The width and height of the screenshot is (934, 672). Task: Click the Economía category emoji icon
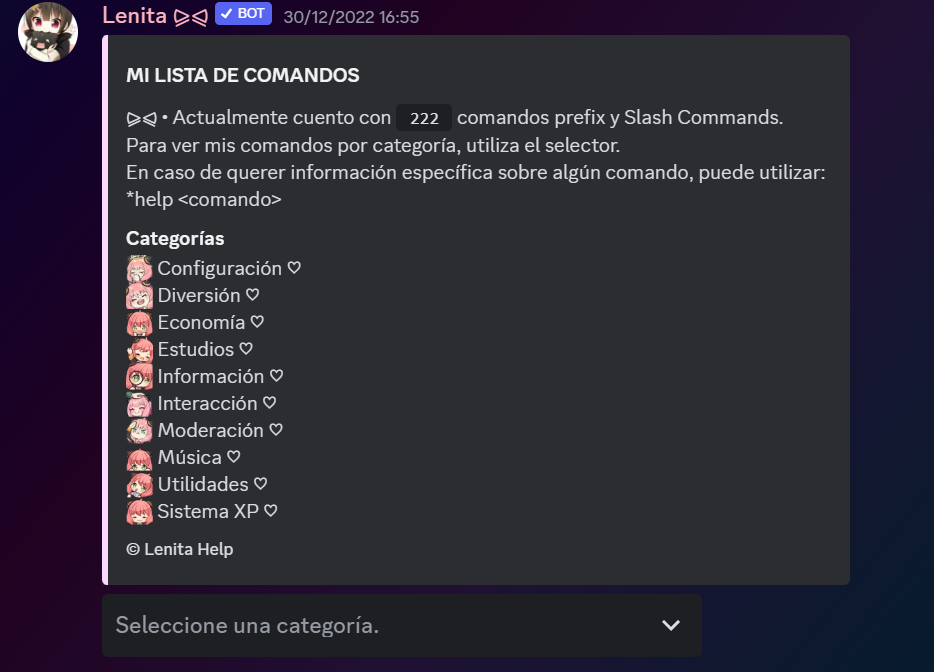click(139, 322)
